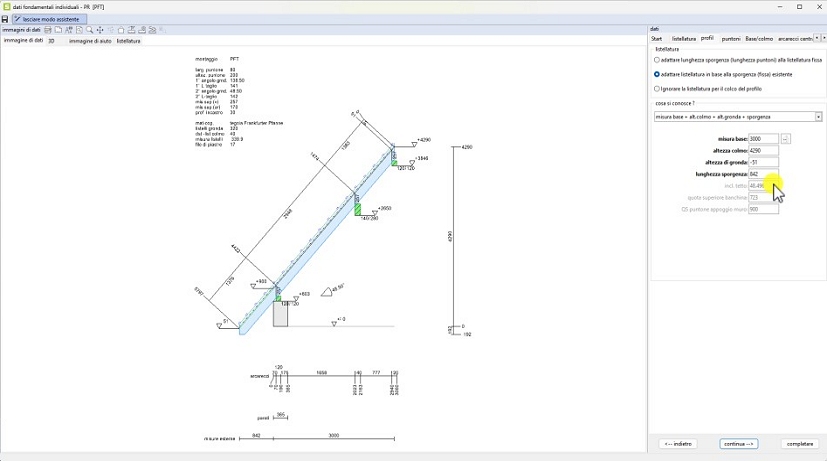Viewport: 827px width, 461px height.
Task: Switch to the 'puntoni' tab
Action: pyautogui.click(x=731, y=39)
